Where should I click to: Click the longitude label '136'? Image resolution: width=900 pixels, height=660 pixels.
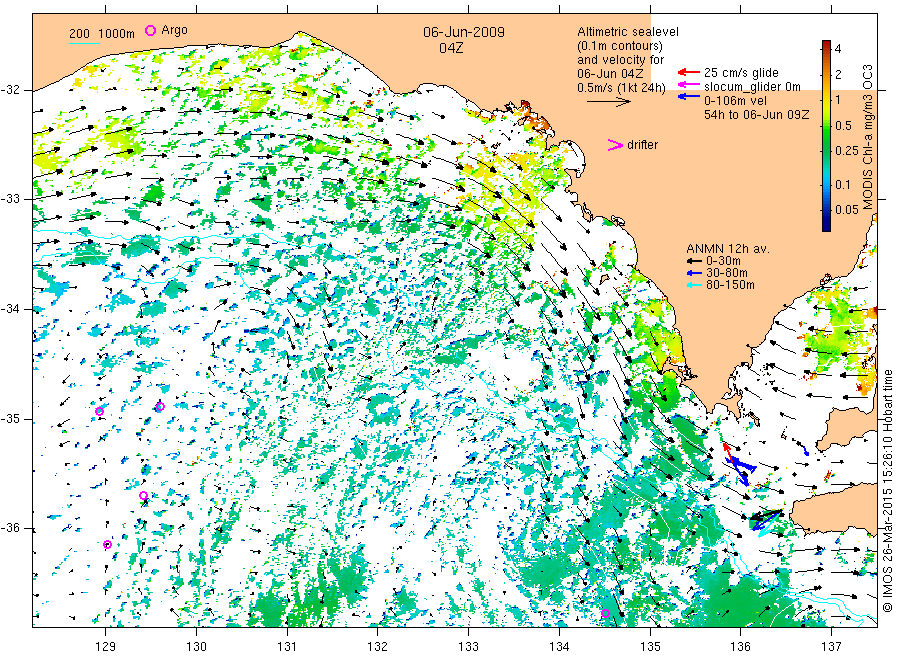(x=740, y=647)
